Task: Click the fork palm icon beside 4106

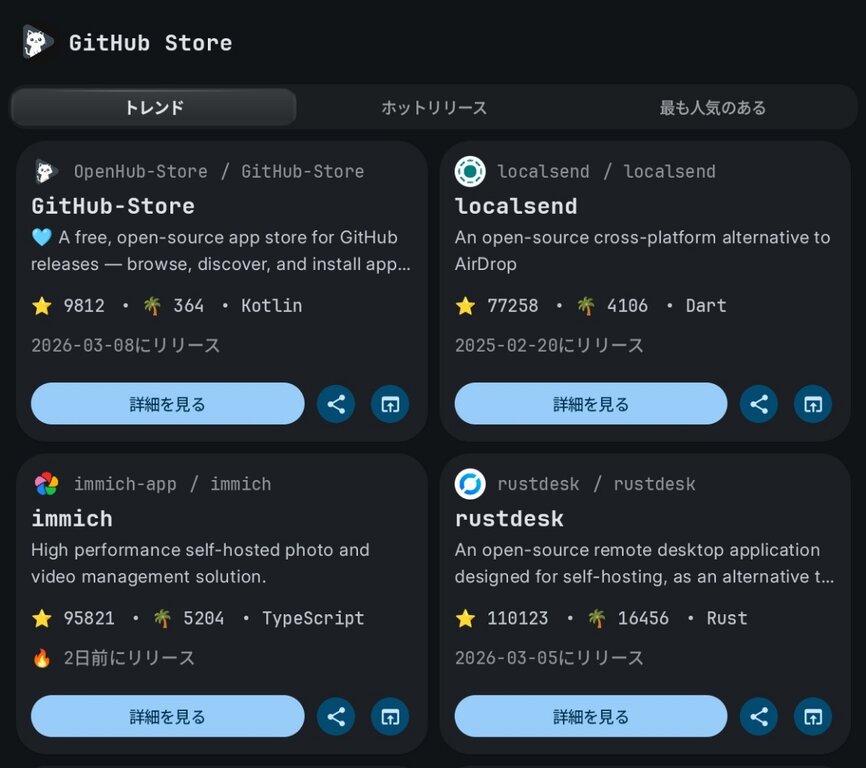Action: click(585, 305)
